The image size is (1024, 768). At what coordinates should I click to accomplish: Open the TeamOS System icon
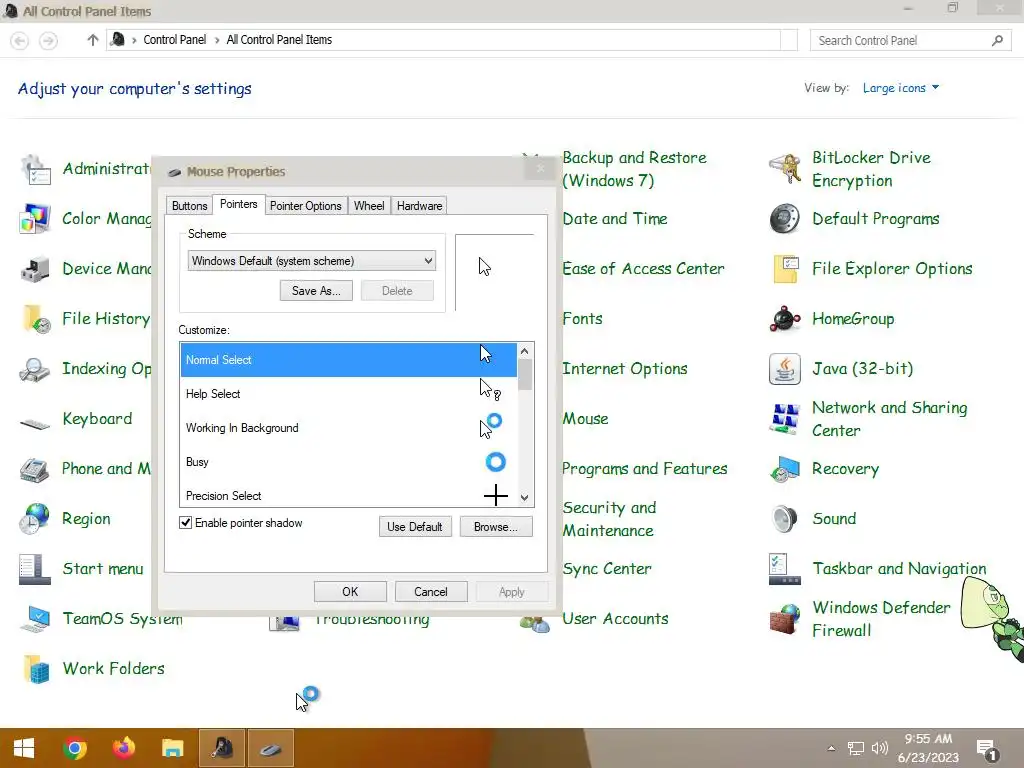point(35,619)
